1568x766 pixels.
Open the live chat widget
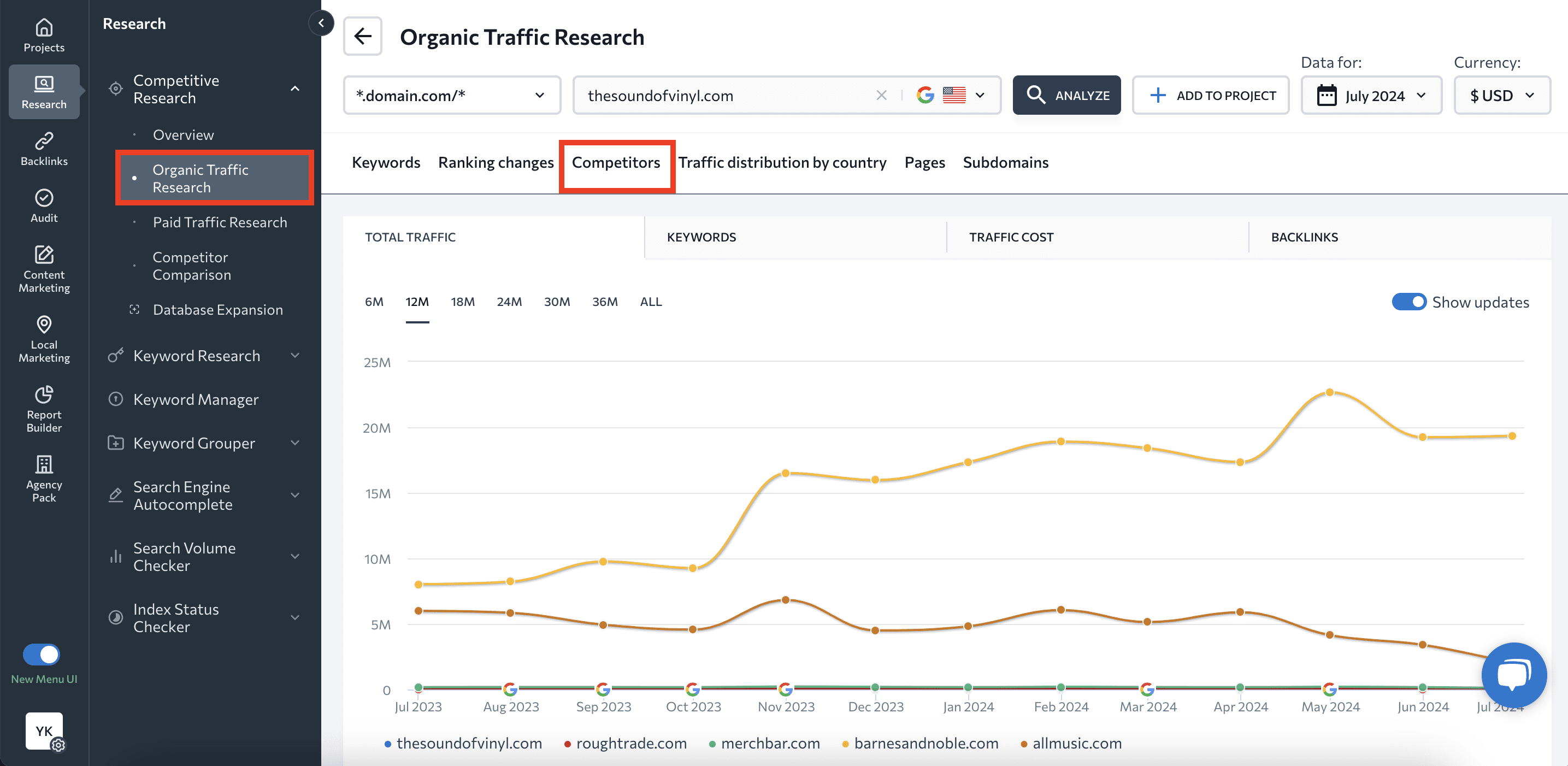1514,675
